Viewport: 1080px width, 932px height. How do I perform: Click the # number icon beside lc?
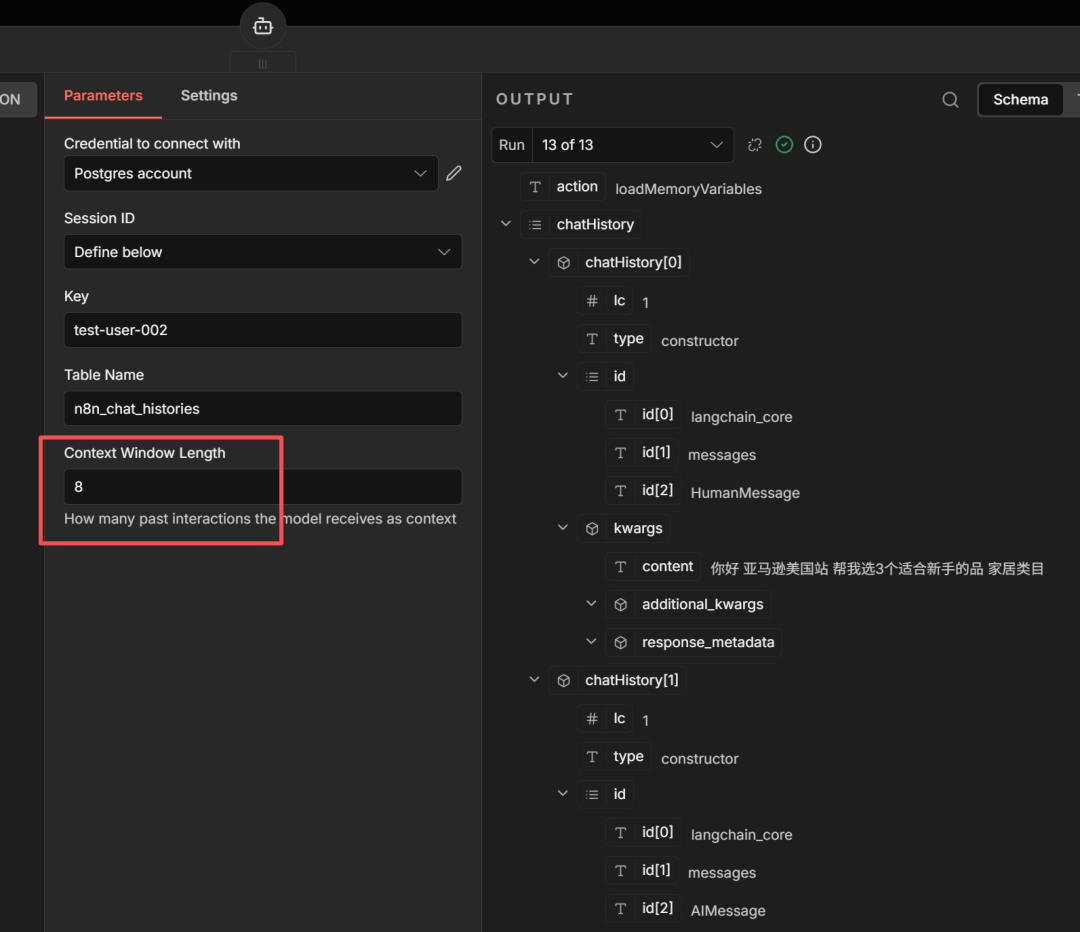click(590, 300)
